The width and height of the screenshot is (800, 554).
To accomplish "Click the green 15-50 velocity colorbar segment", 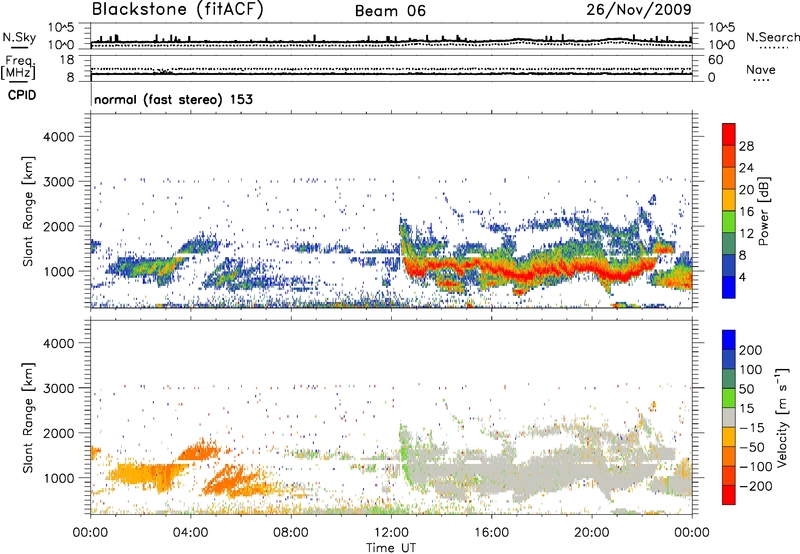I will 729,398.
